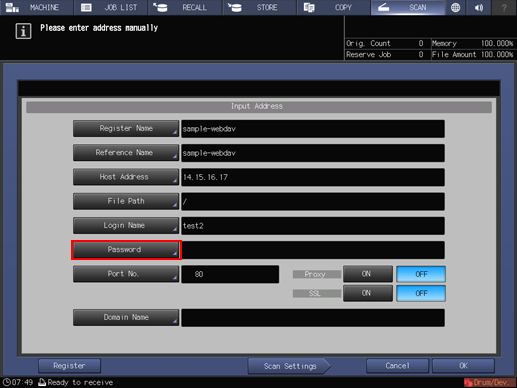The image size is (517, 388).
Task: Click the clock icon in status bar
Action: pyautogui.click(x=6, y=382)
